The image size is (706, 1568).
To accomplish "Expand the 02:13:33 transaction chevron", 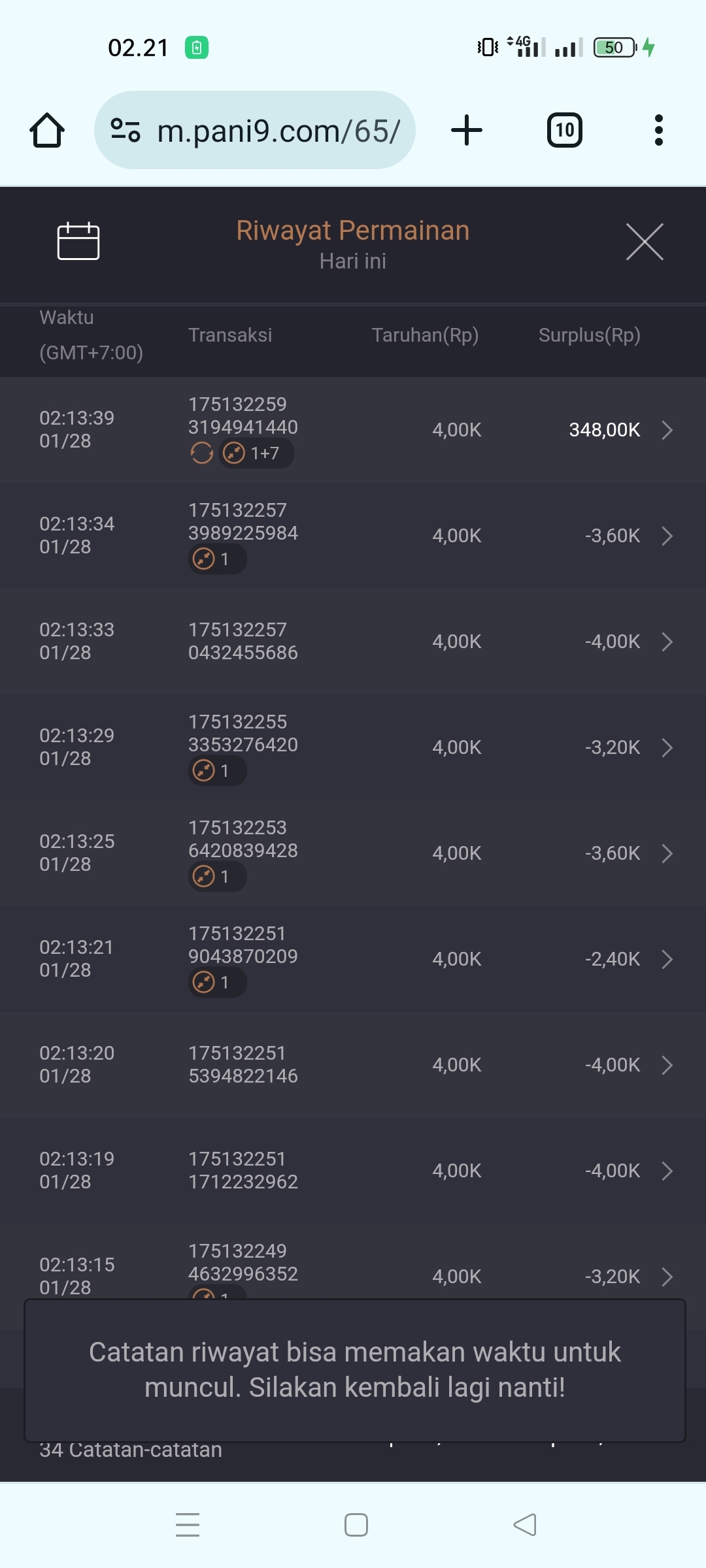I will pos(667,642).
